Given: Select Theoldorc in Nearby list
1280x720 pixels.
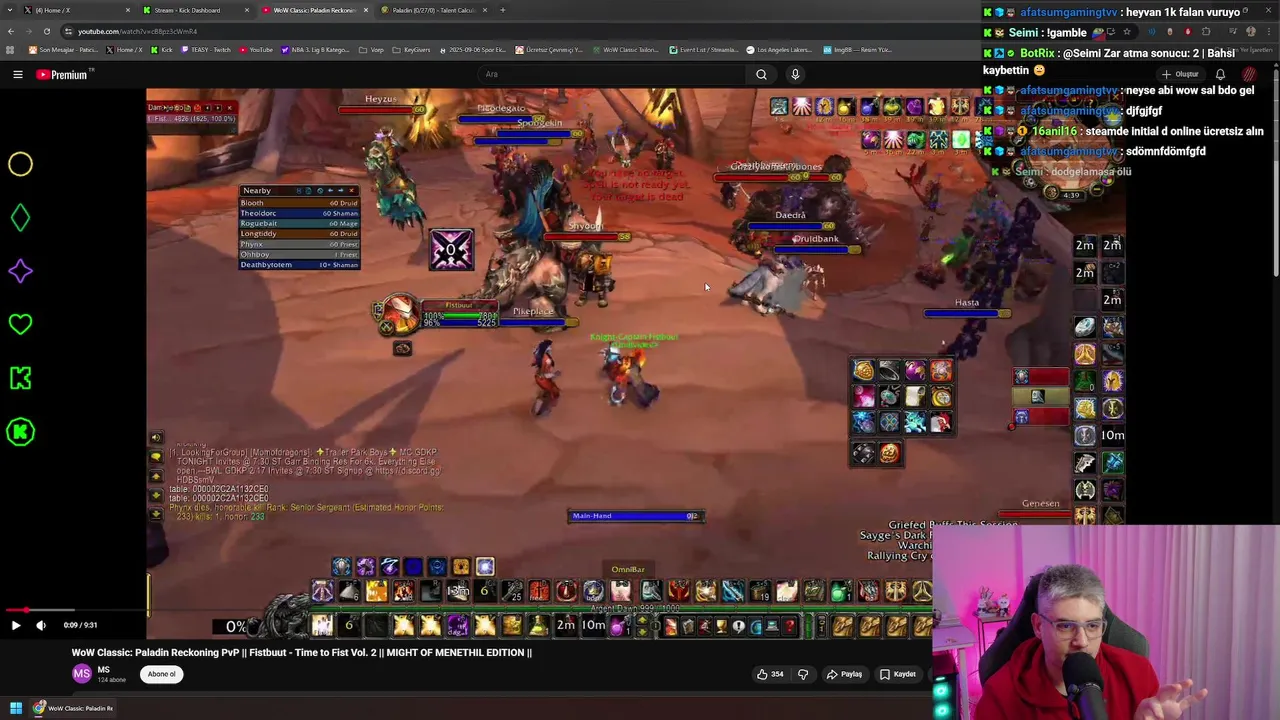Looking at the screenshot, I should coord(298,213).
